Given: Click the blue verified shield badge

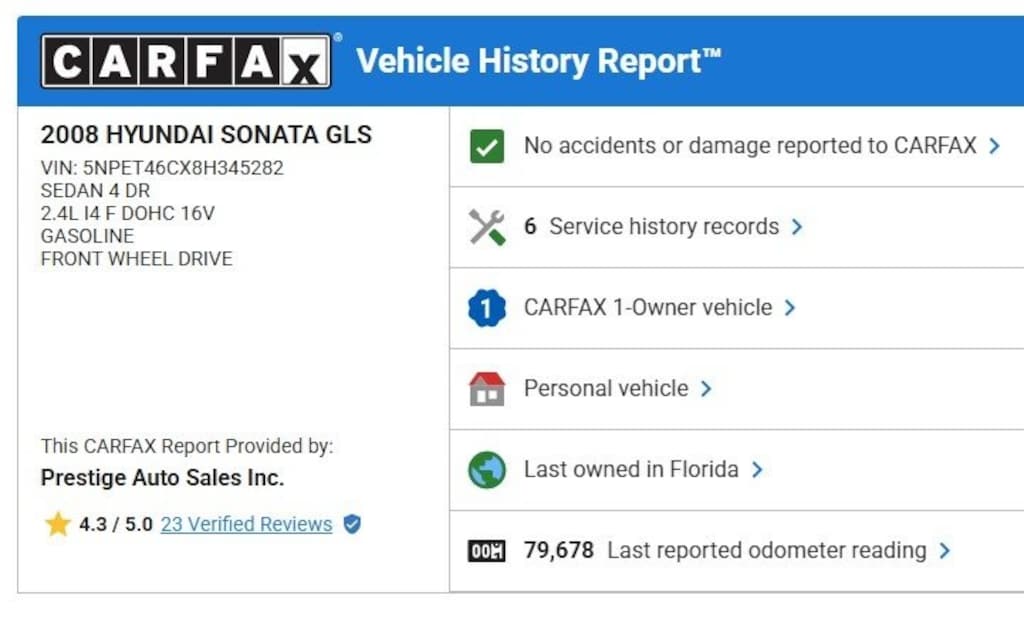Looking at the screenshot, I should [352, 523].
